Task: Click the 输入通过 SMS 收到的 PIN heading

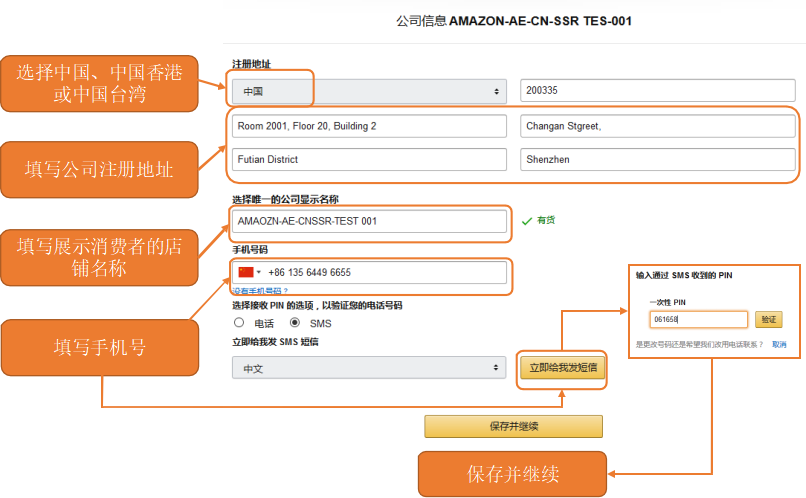Action: point(684,275)
